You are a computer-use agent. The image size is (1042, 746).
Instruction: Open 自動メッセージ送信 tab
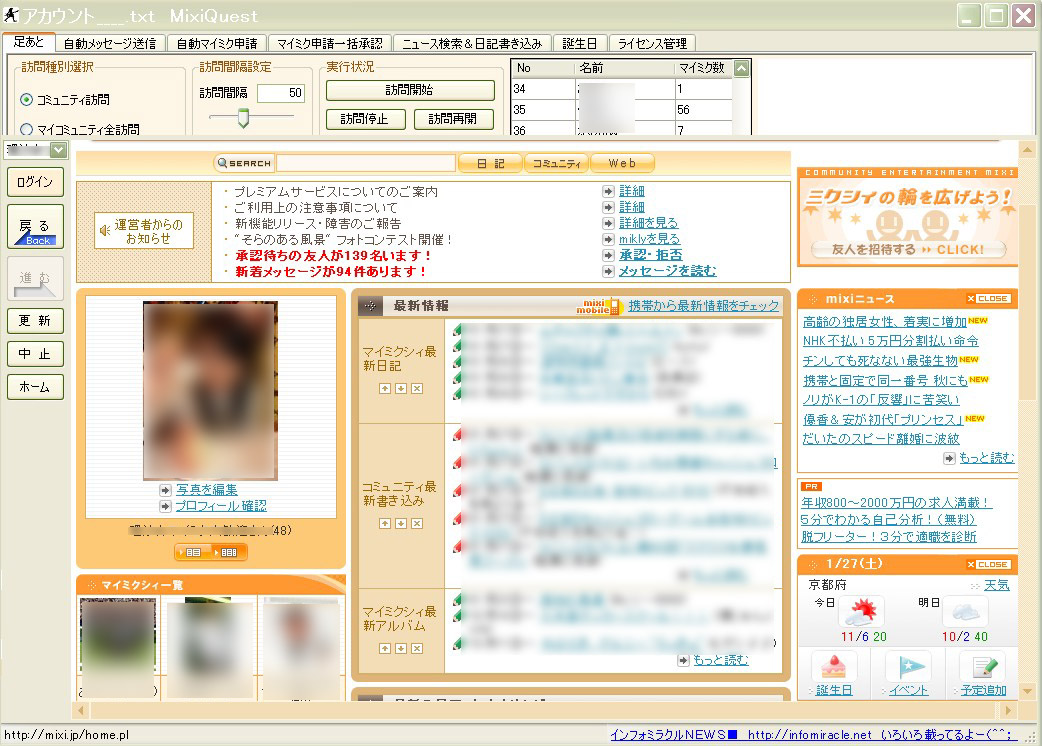click(110, 44)
